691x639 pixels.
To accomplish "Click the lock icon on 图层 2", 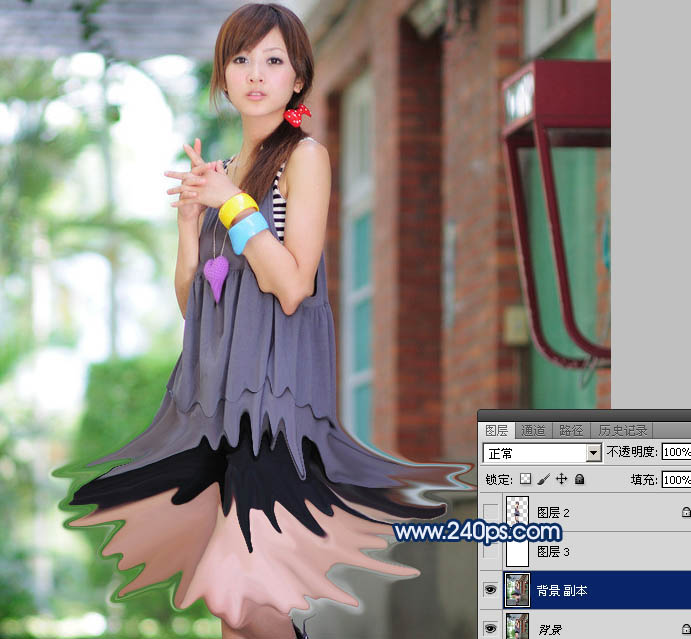I will click(x=686, y=512).
